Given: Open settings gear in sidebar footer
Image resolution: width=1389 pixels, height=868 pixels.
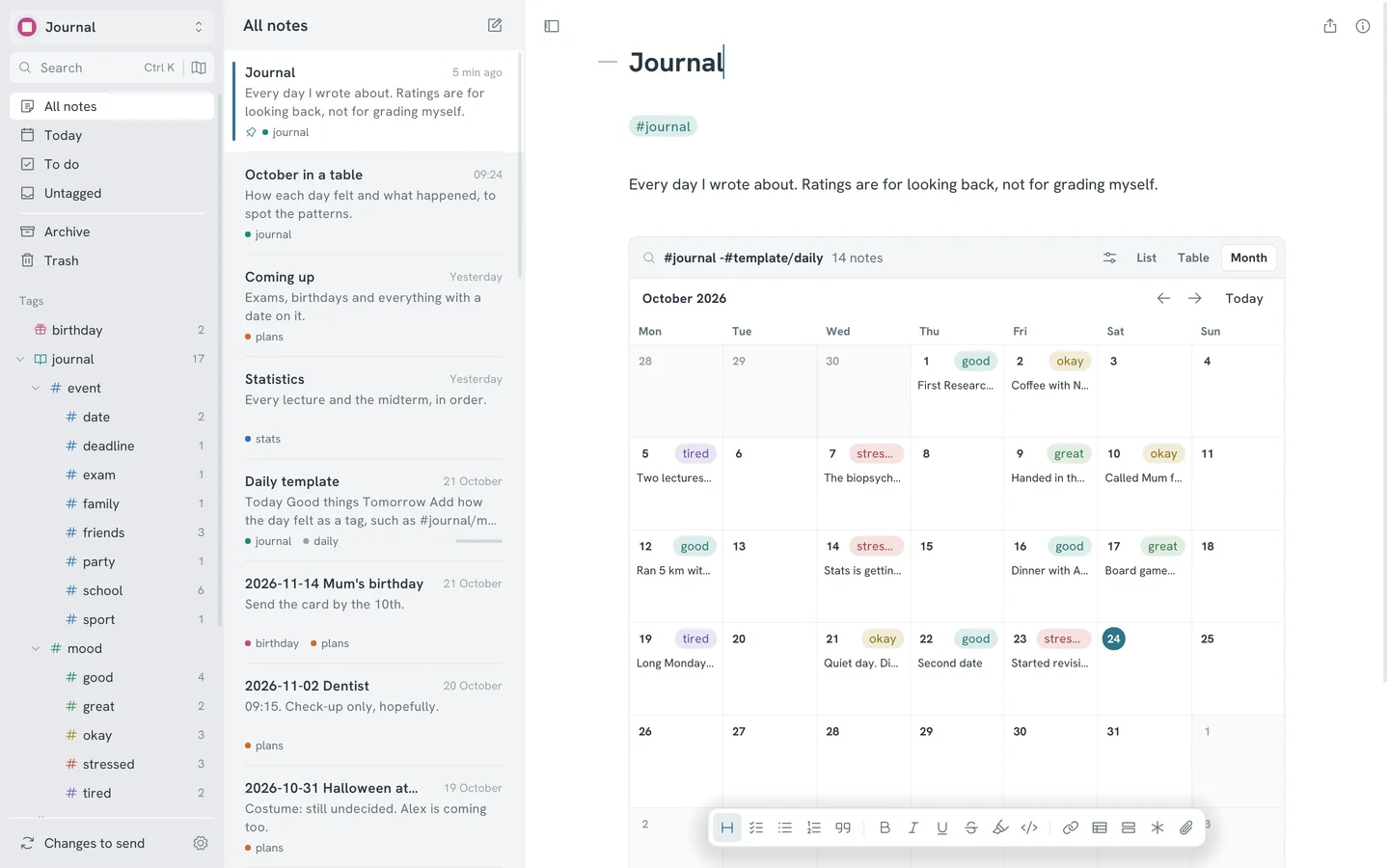Looking at the screenshot, I should pyautogui.click(x=201, y=843).
